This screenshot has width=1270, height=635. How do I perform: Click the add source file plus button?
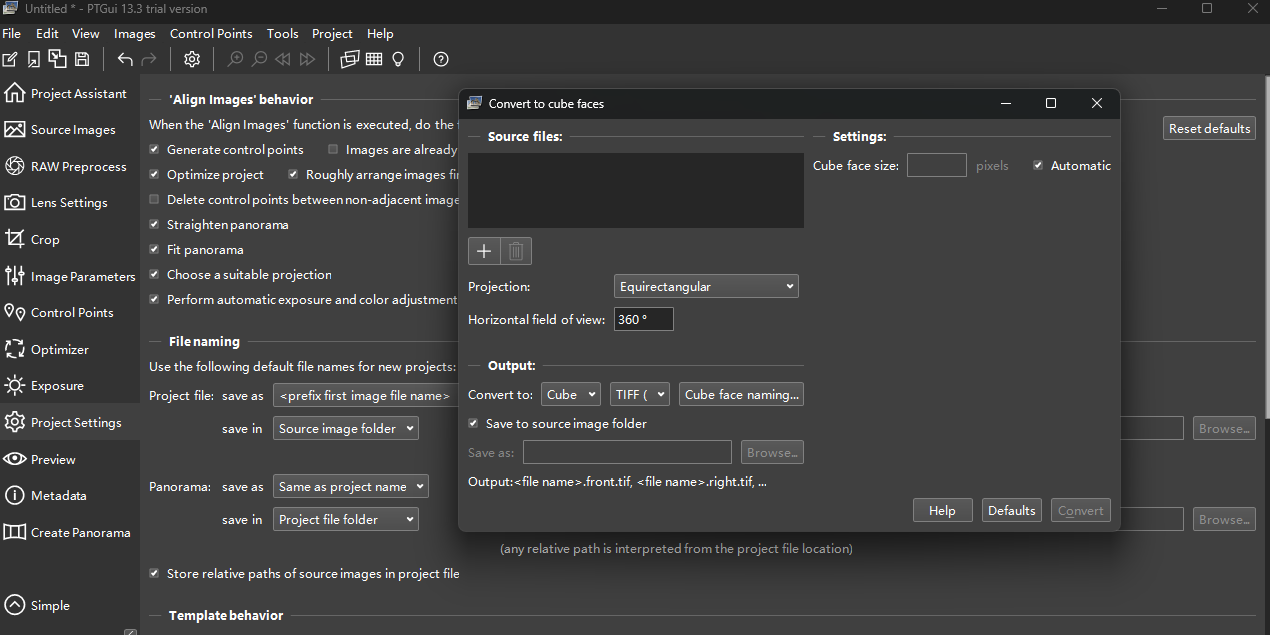(x=483, y=251)
